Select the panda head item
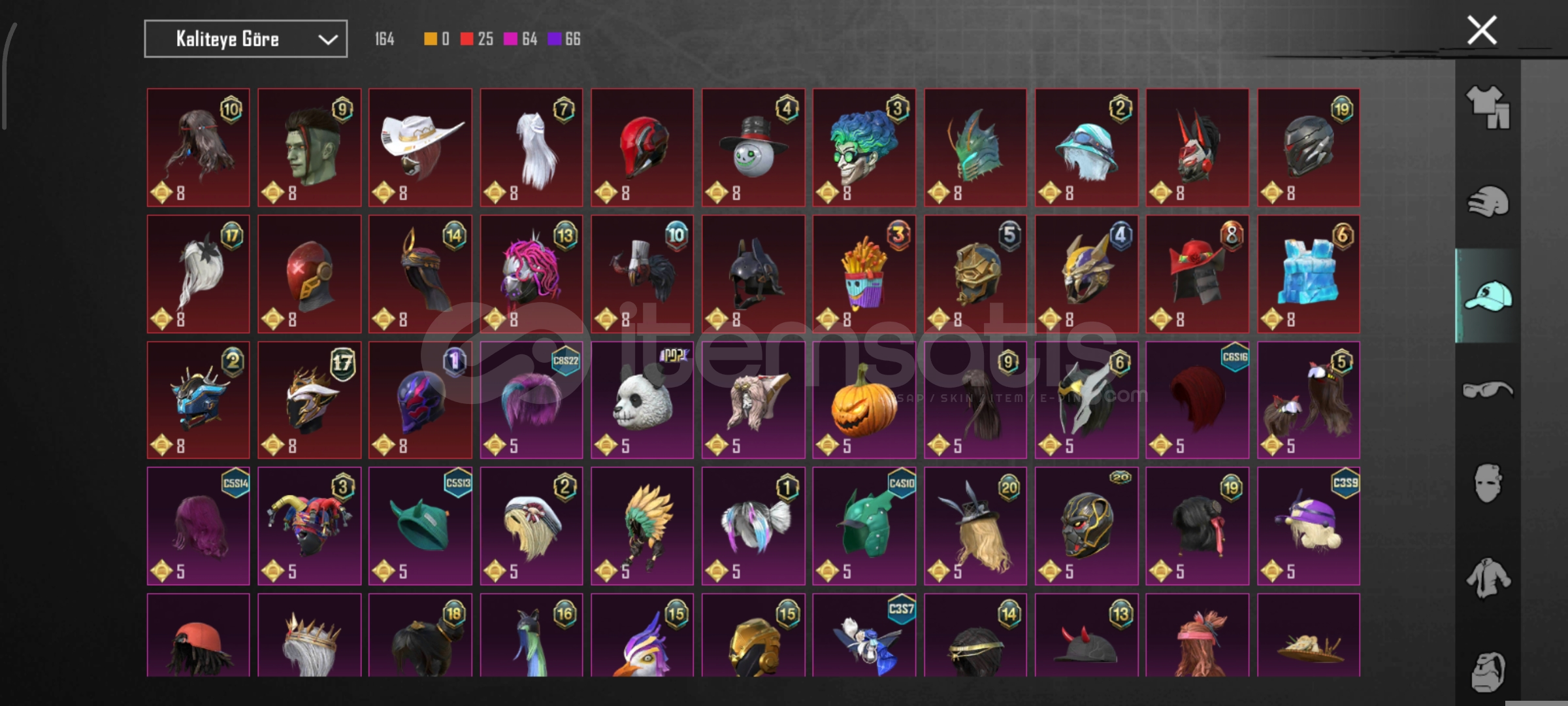The width and height of the screenshot is (1568, 706). (x=642, y=400)
